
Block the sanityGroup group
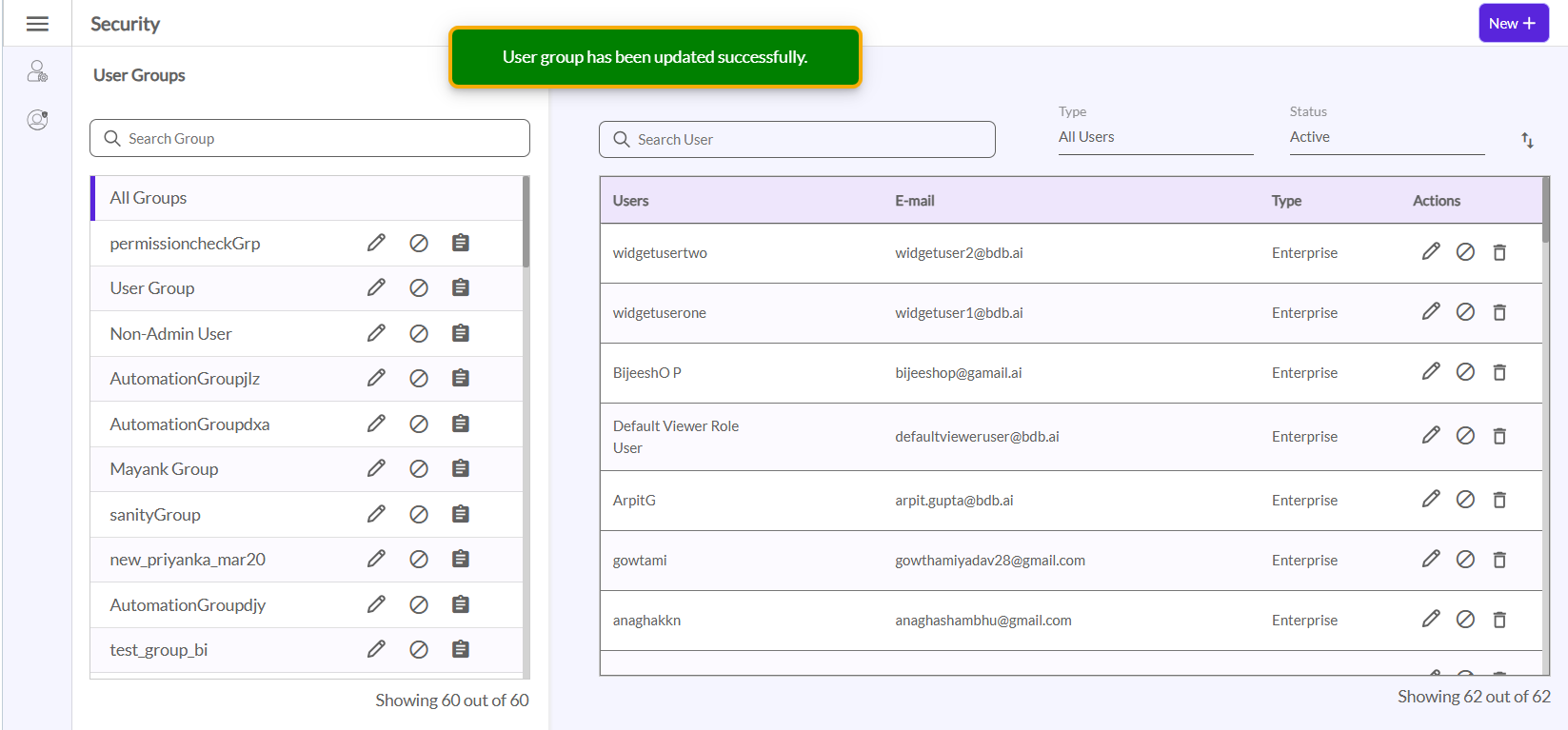point(418,514)
